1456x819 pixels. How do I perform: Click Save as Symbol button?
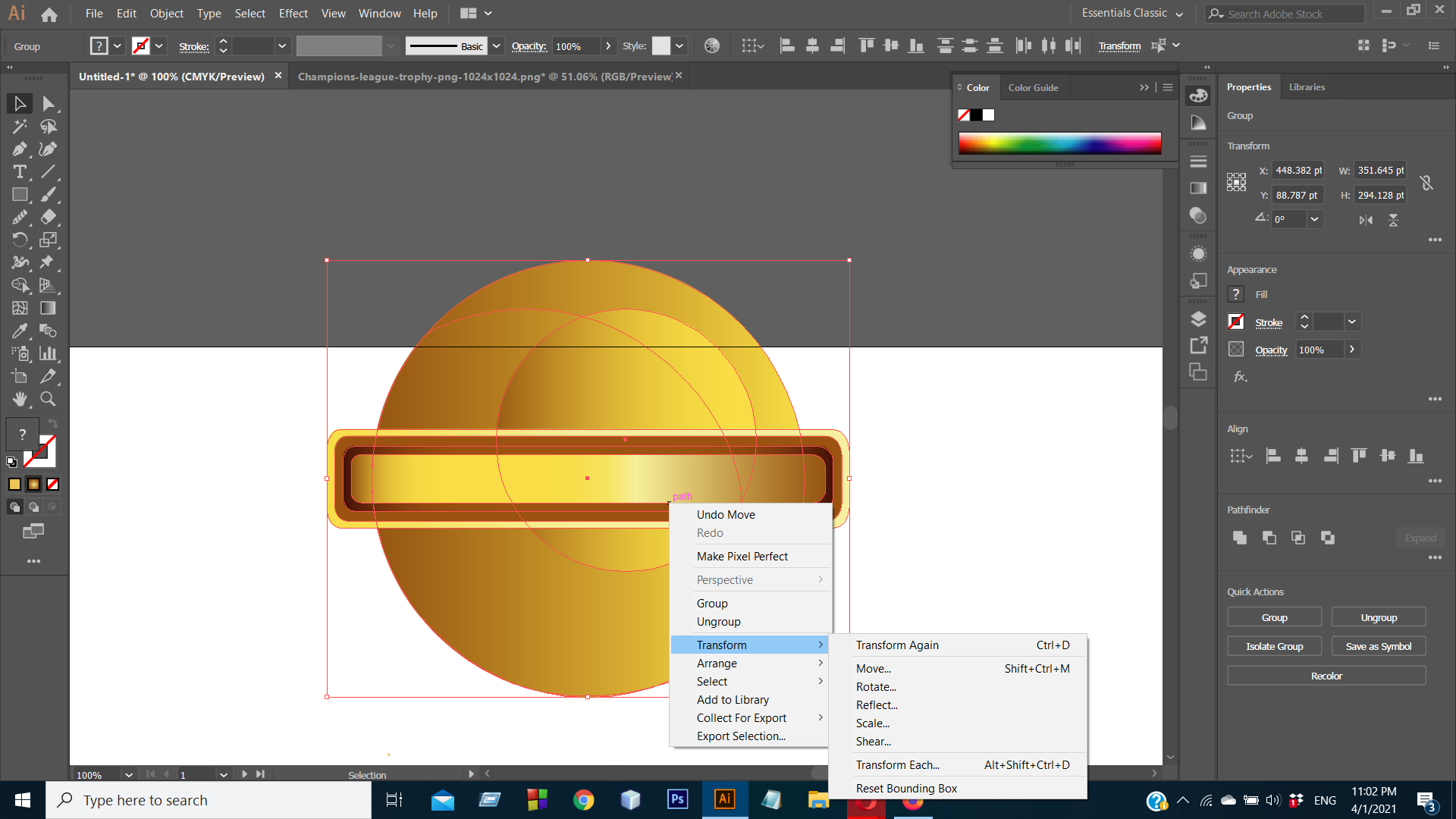[1378, 646]
